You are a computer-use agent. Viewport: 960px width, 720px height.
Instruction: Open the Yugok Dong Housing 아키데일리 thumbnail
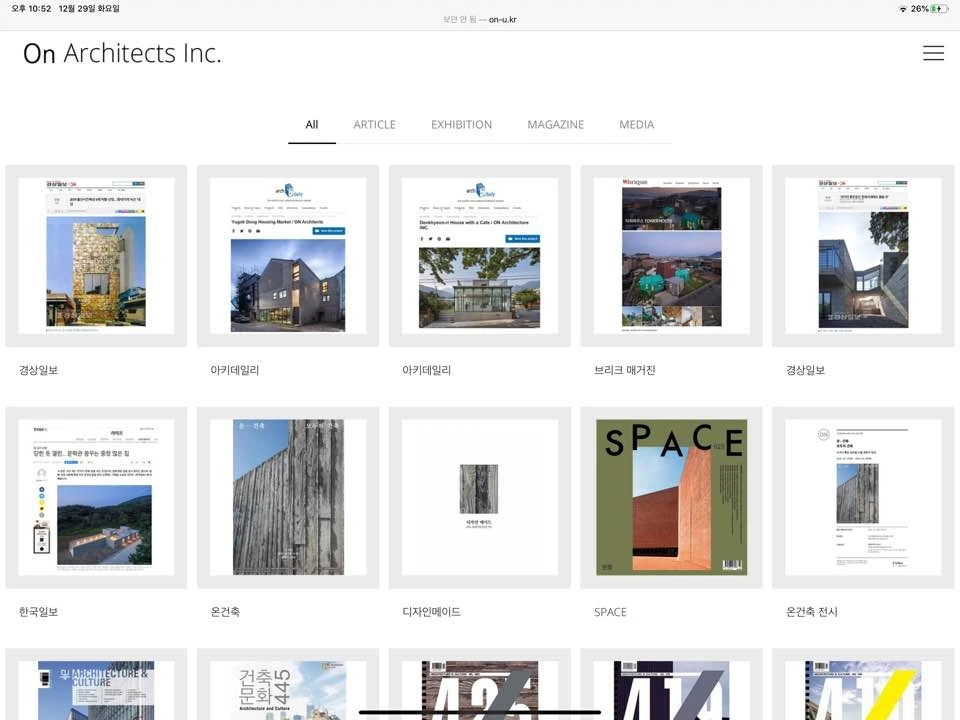click(288, 255)
